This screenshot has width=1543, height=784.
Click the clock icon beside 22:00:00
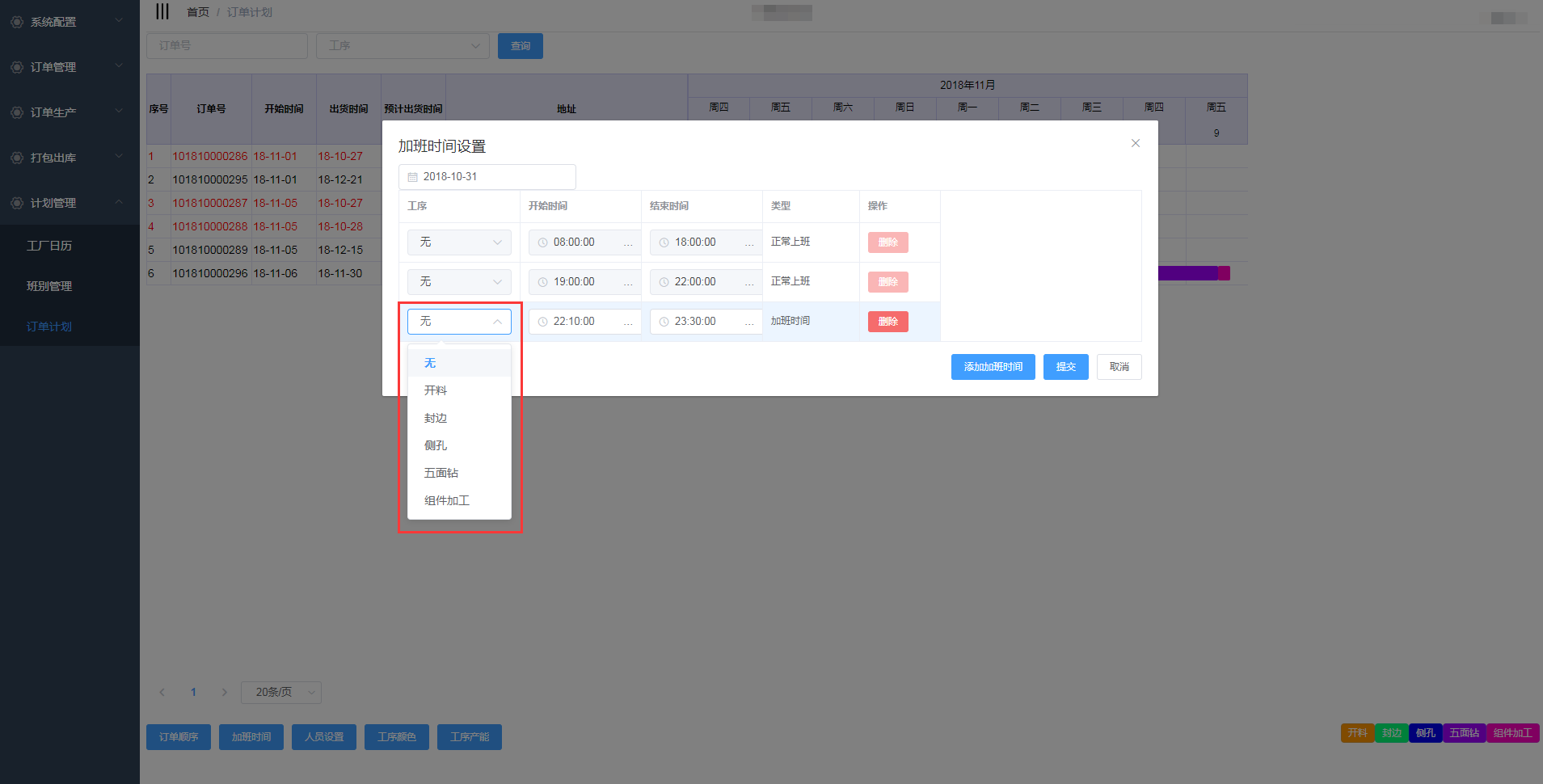point(664,282)
